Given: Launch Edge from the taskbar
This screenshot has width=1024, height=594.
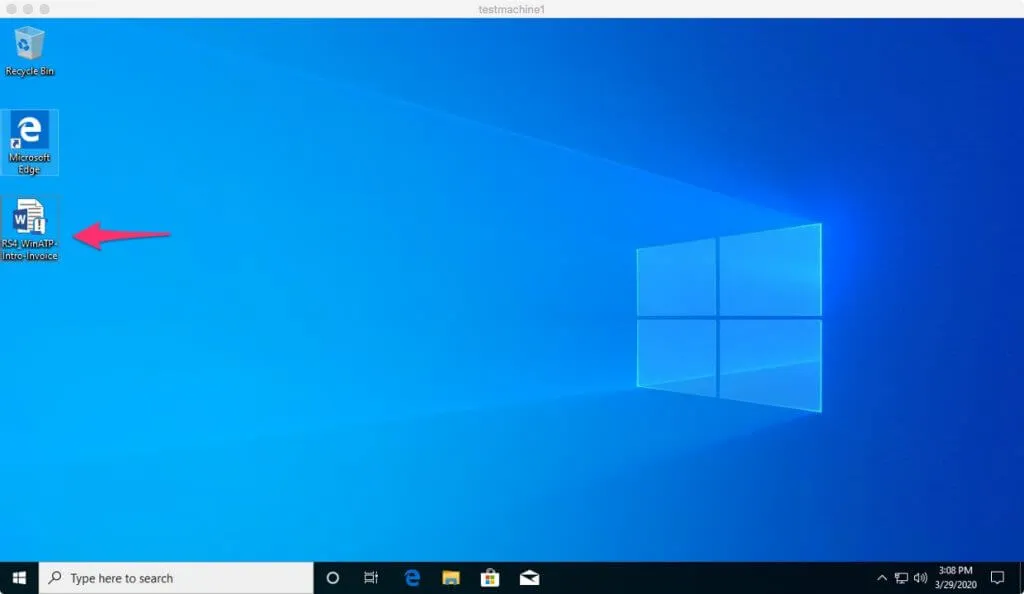Looking at the screenshot, I should 412,578.
